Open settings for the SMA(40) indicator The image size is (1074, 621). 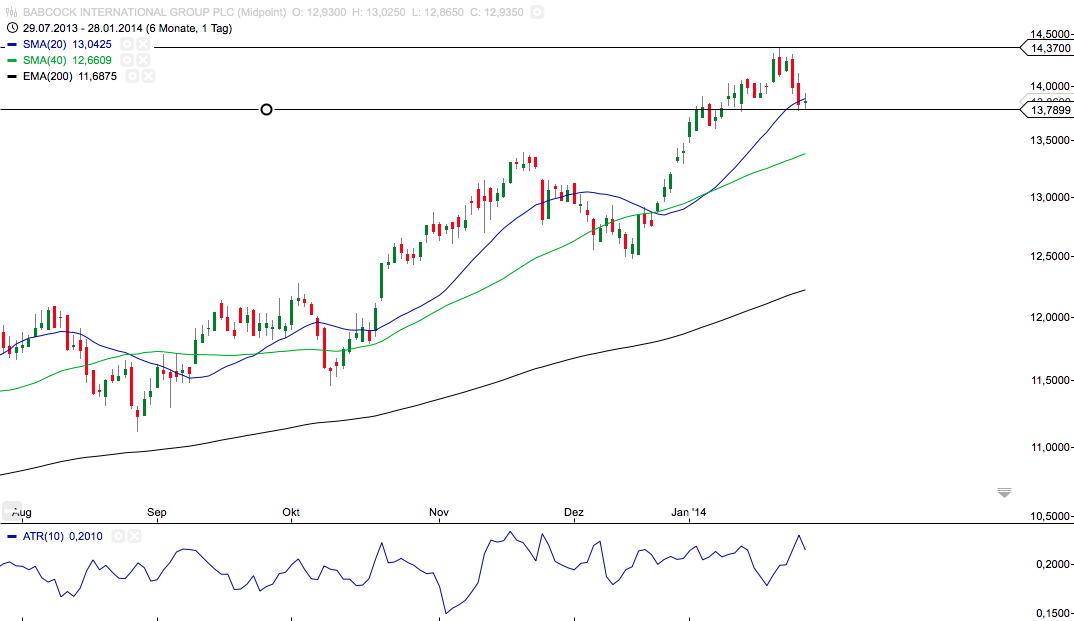tap(127, 60)
